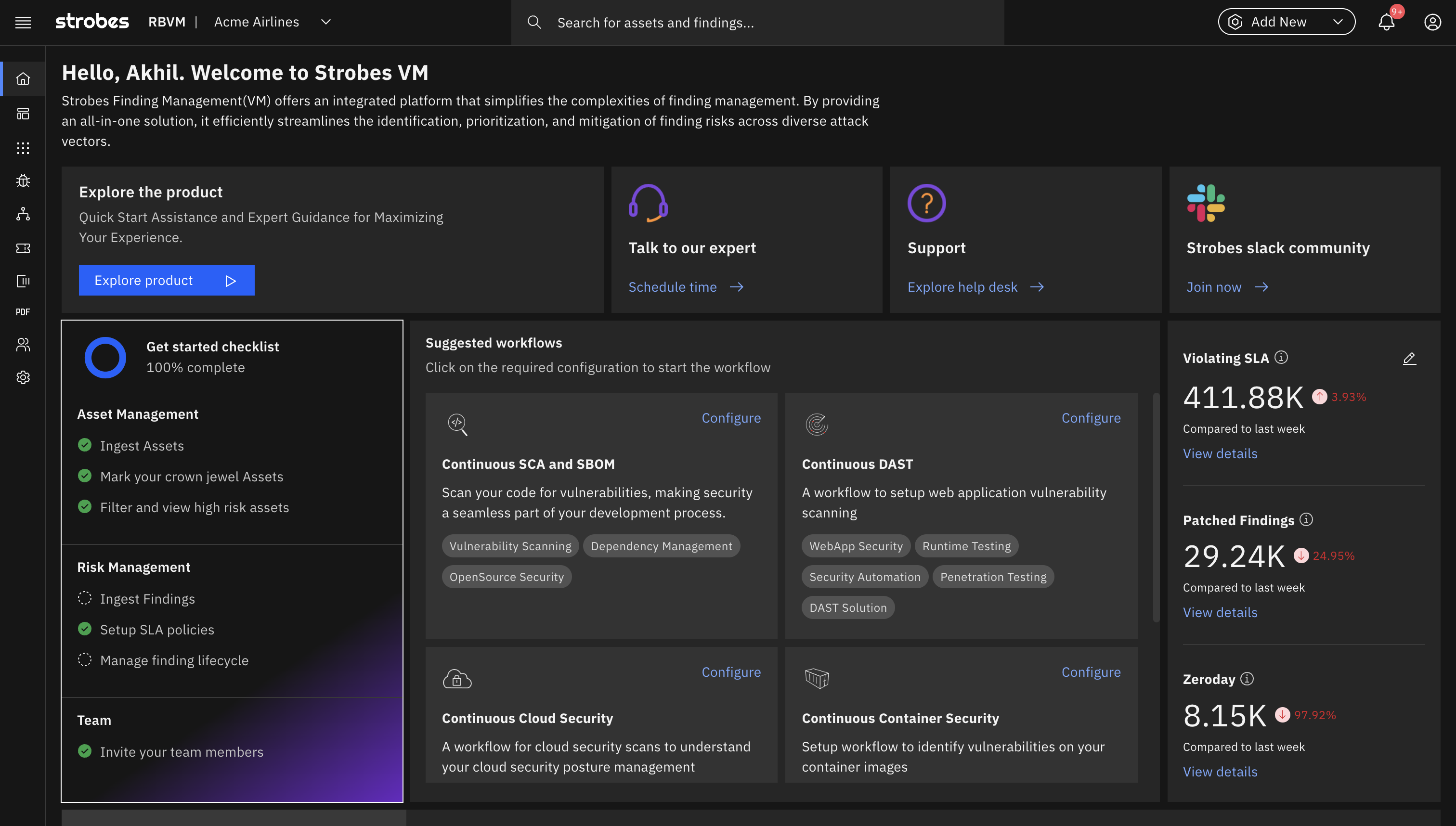View details for Violating SLA
This screenshot has width=1456, height=826.
1220,453
